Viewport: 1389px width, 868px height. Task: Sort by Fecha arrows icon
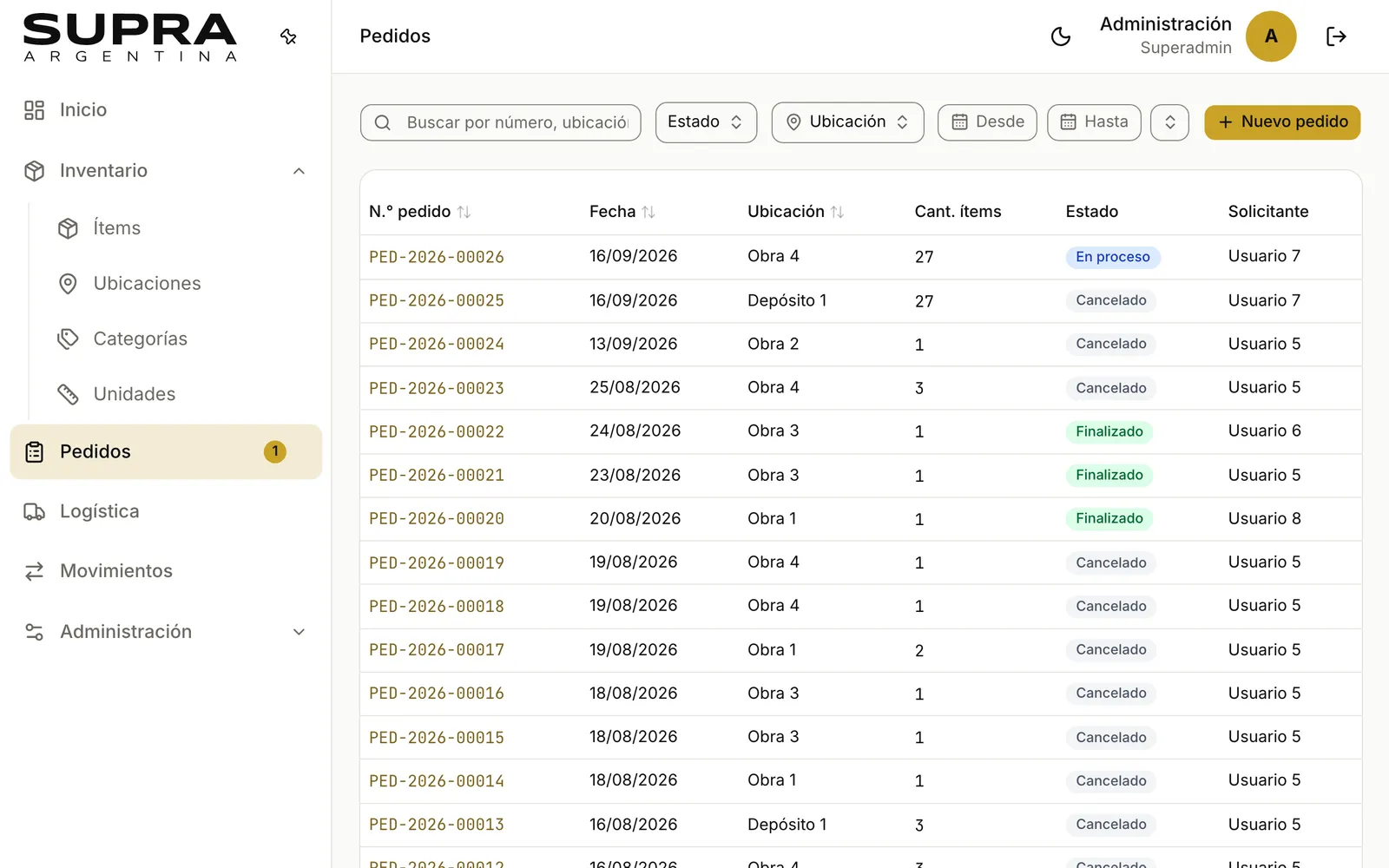648,212
